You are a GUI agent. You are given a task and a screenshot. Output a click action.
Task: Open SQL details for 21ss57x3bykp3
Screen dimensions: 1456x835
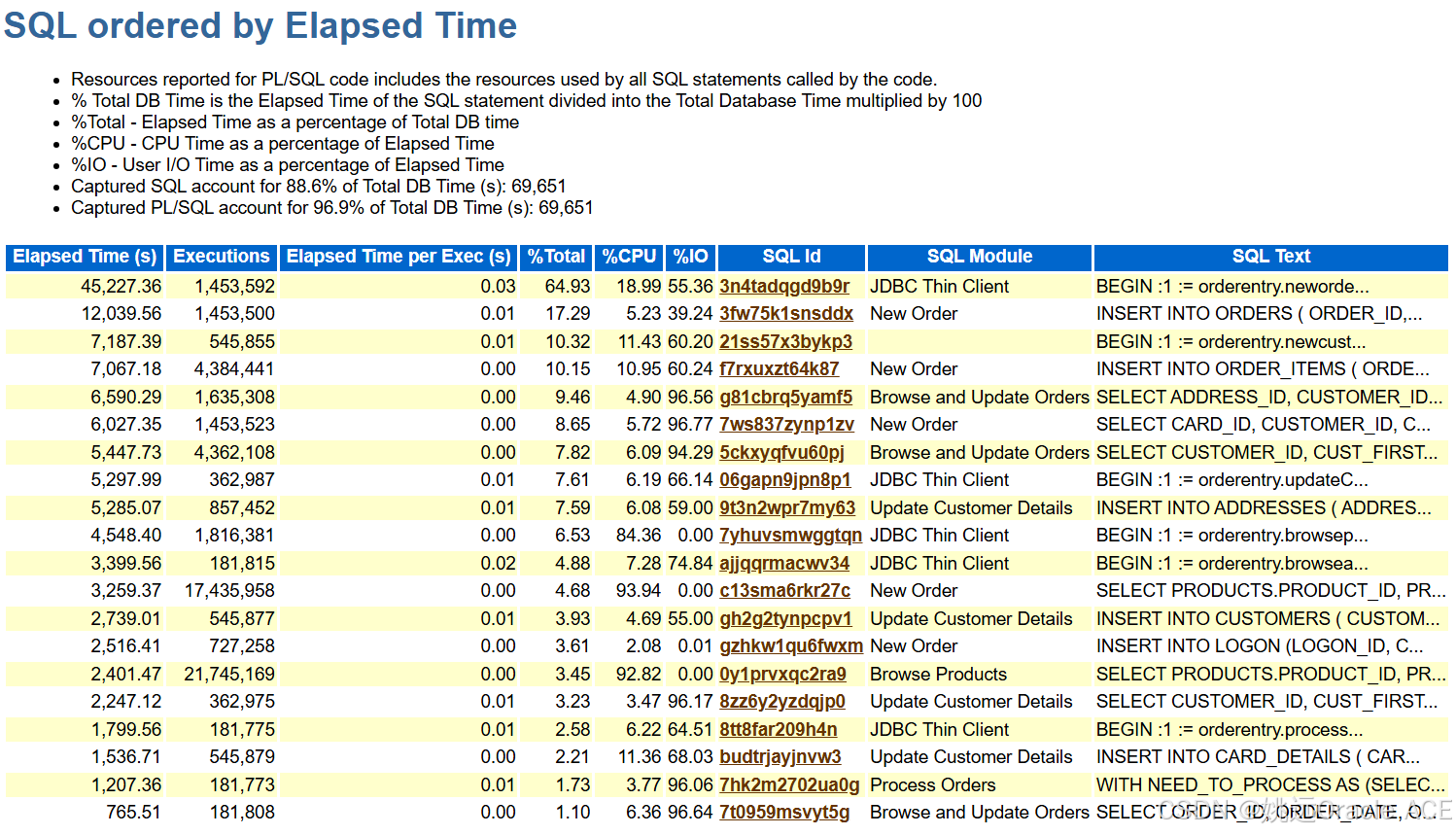coord(789,341)
